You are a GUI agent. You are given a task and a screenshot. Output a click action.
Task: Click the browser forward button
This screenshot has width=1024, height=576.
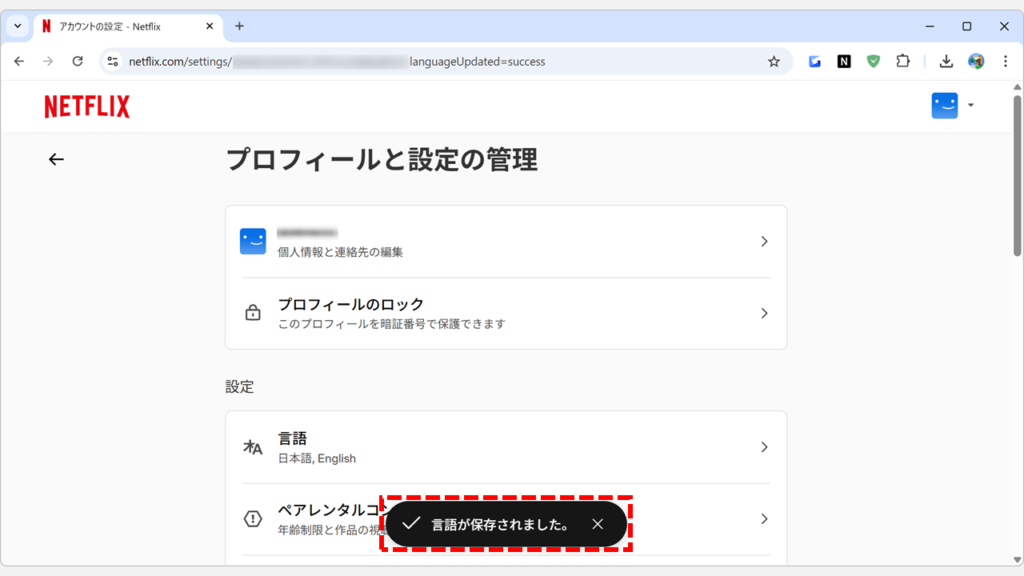tap(48, 61)
